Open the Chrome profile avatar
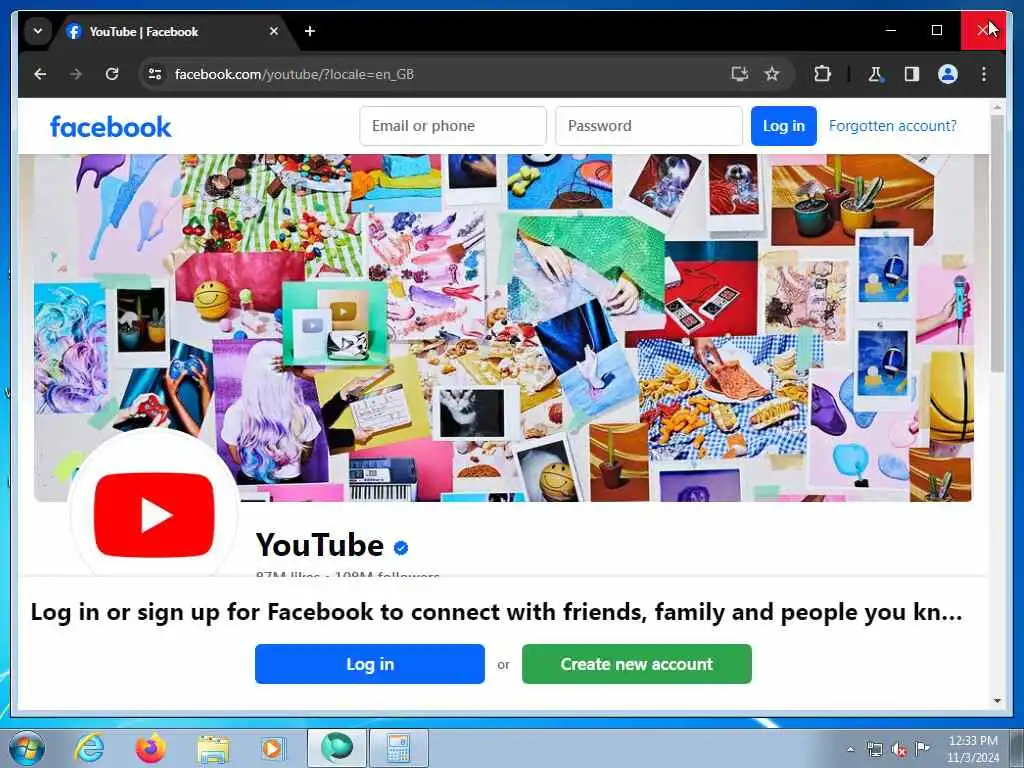Screen dimensions: 1024x768 click(948, 74)
